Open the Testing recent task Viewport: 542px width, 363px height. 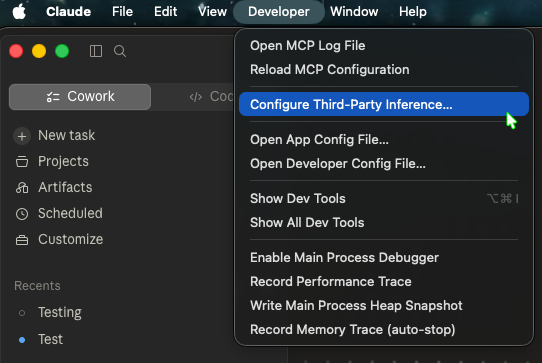(59, 313)
